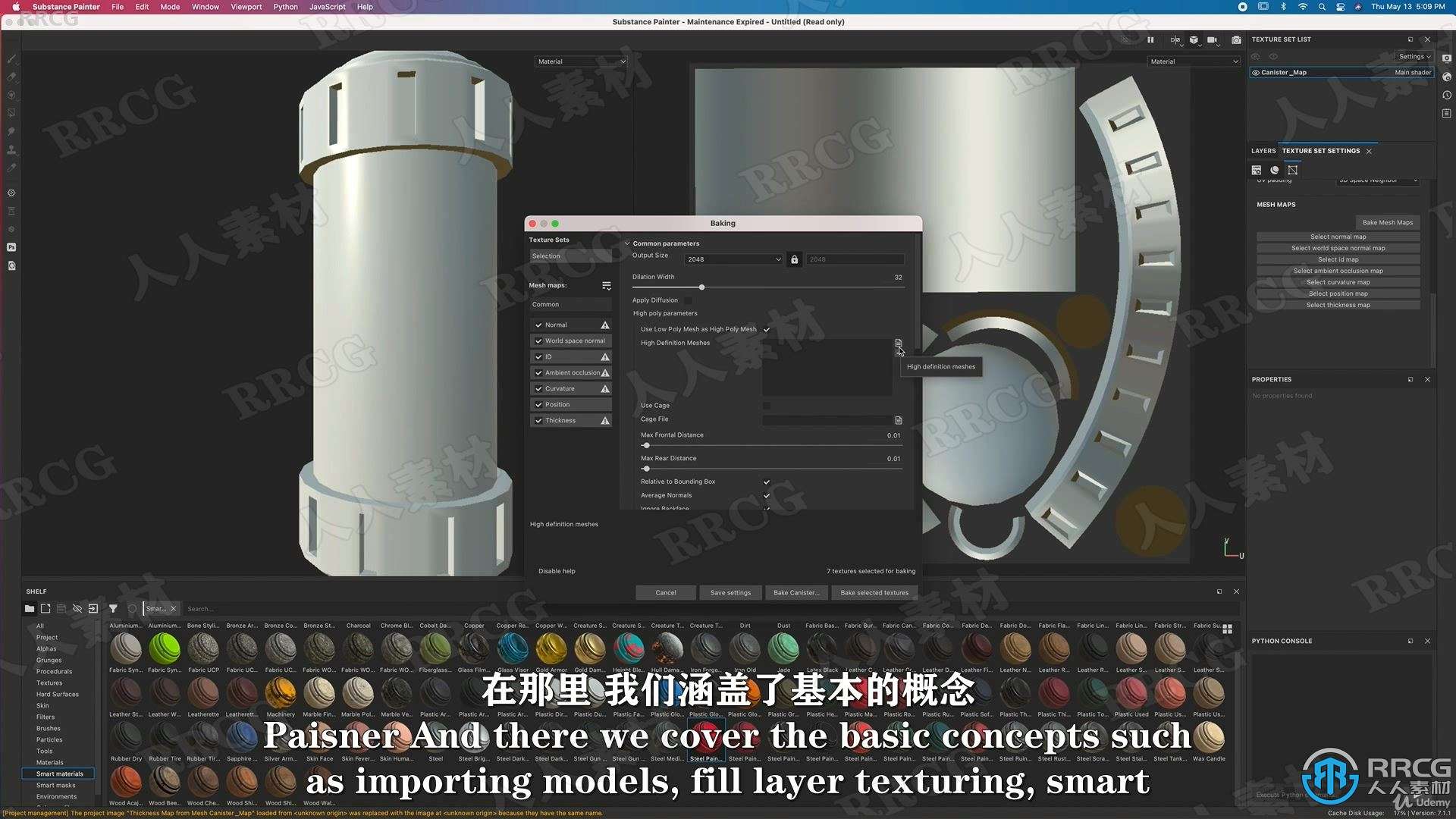Click the shelf filter funnel icon
The height and width of the screenshot is (819, 1456).
point(113,608)
